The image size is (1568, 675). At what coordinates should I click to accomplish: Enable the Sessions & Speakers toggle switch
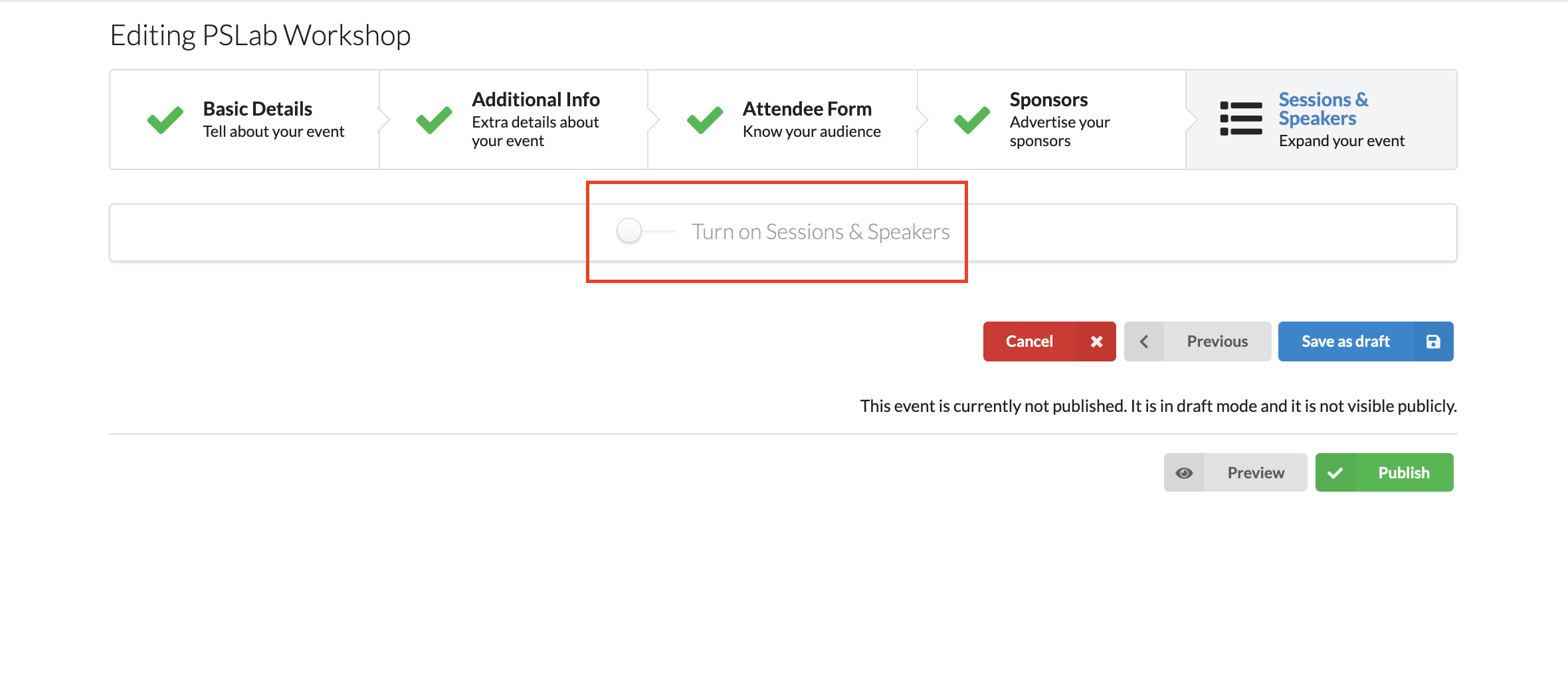tap(644, 231)
